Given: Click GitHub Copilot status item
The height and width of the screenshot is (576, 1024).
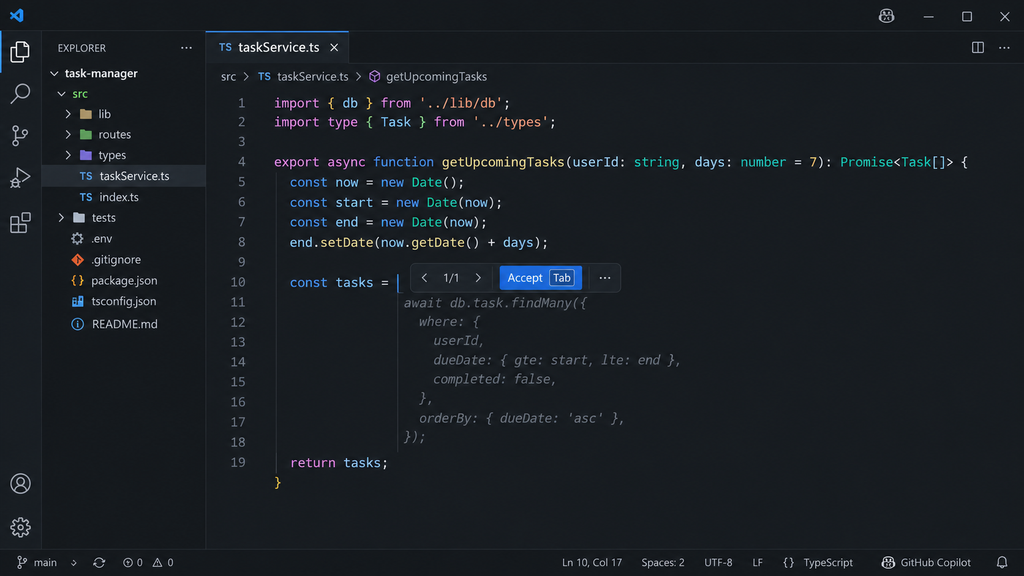Looking at the screenshot, I should [x=926, y=562].
